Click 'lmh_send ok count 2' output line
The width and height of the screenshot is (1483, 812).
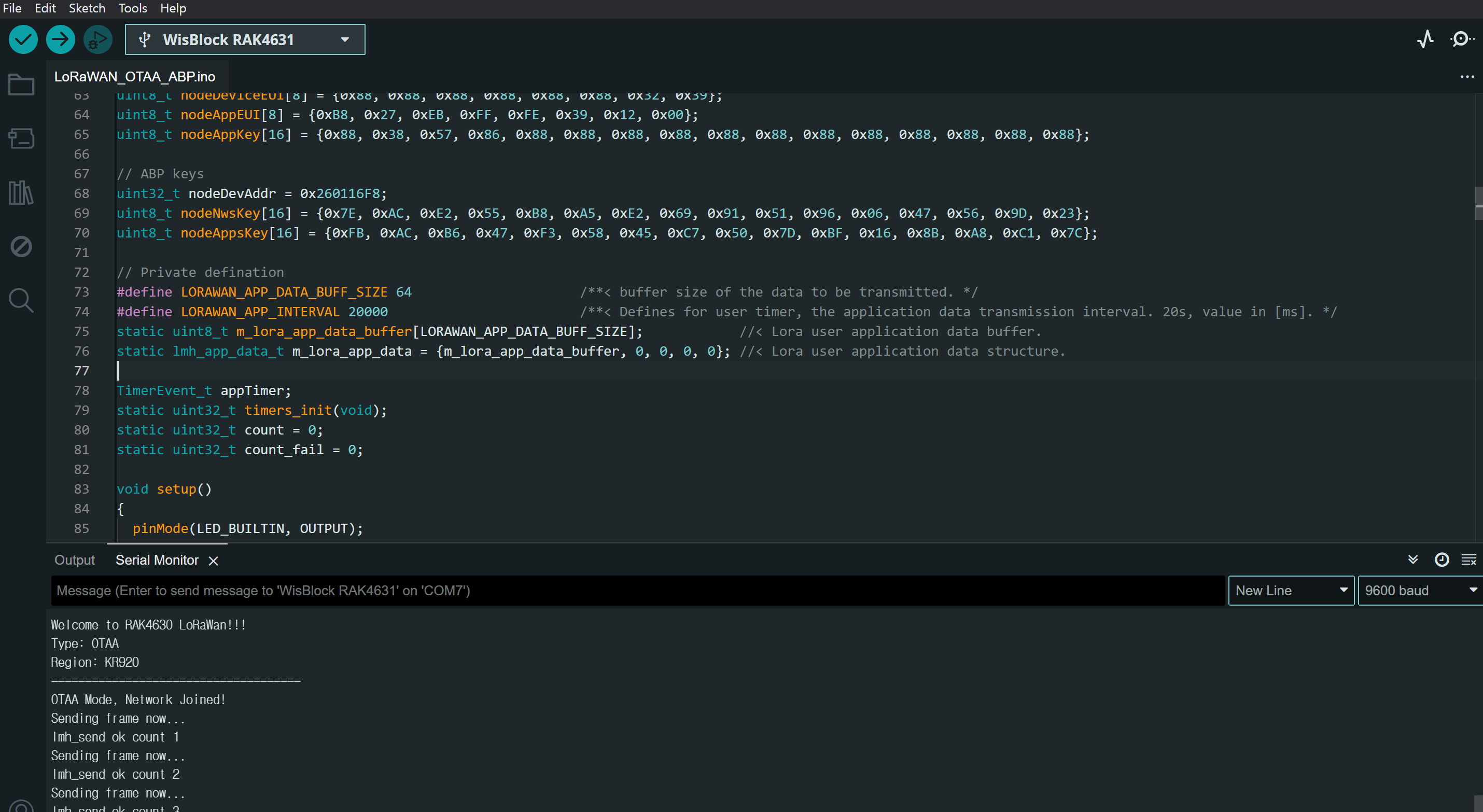pos(115,775)
